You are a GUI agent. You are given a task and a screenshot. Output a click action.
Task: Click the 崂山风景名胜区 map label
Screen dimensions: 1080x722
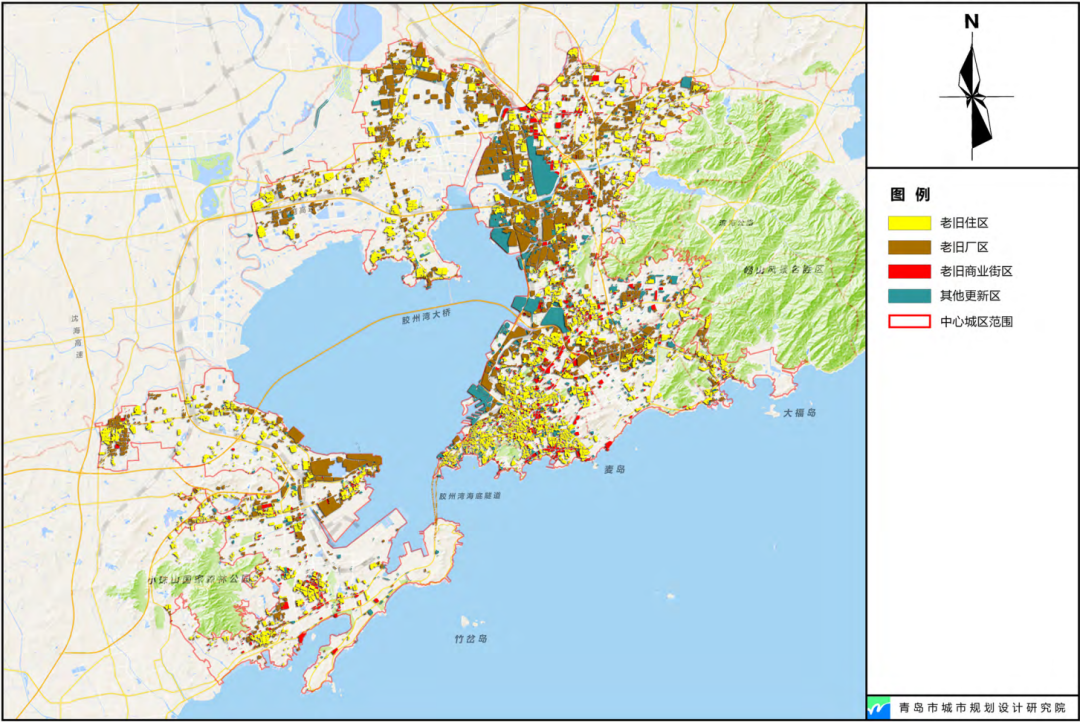point(784,269)
